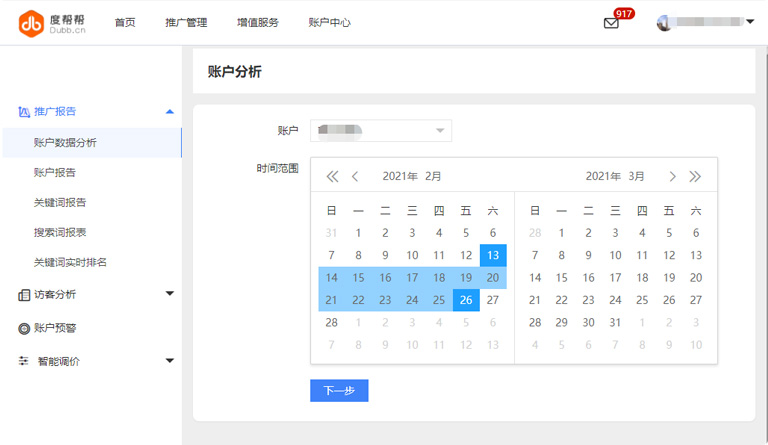Click the 账户预警 alert icon
This screenshot has width=768, height=445.
[24, 328]
